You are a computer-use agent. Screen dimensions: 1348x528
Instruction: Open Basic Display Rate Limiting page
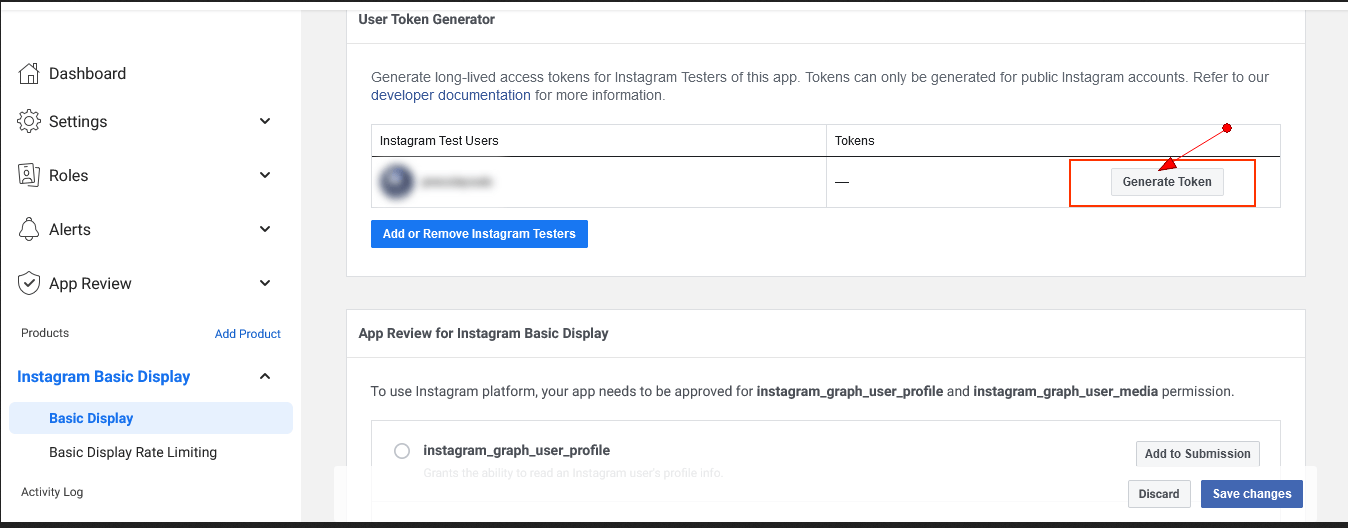pos(133,452)
